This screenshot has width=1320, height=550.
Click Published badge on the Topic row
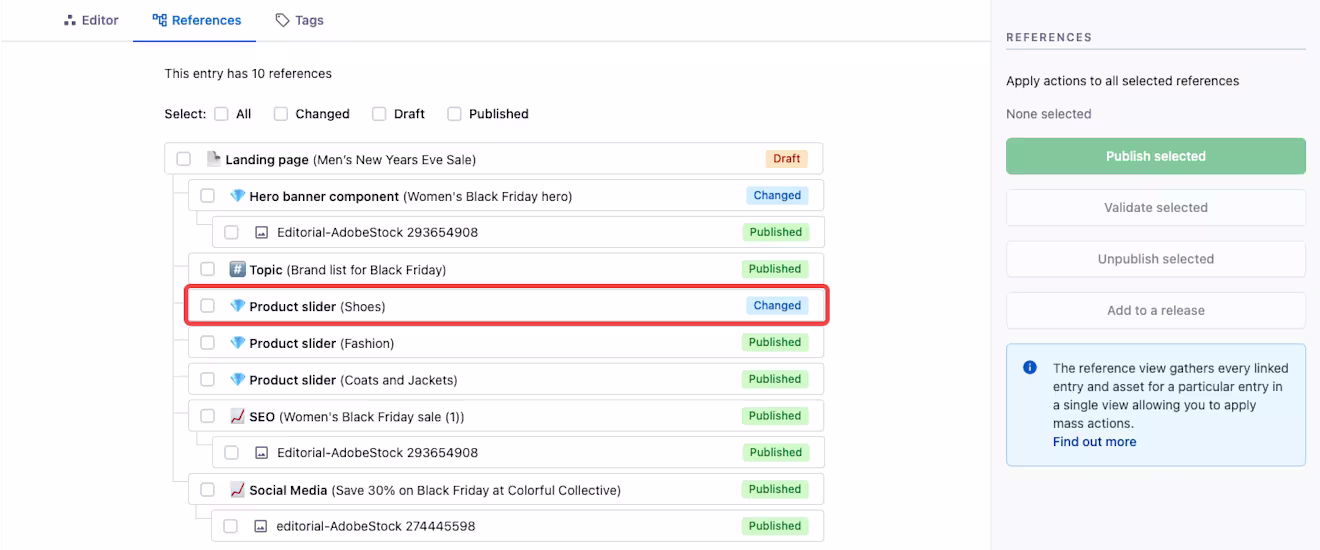click(775, 269)
